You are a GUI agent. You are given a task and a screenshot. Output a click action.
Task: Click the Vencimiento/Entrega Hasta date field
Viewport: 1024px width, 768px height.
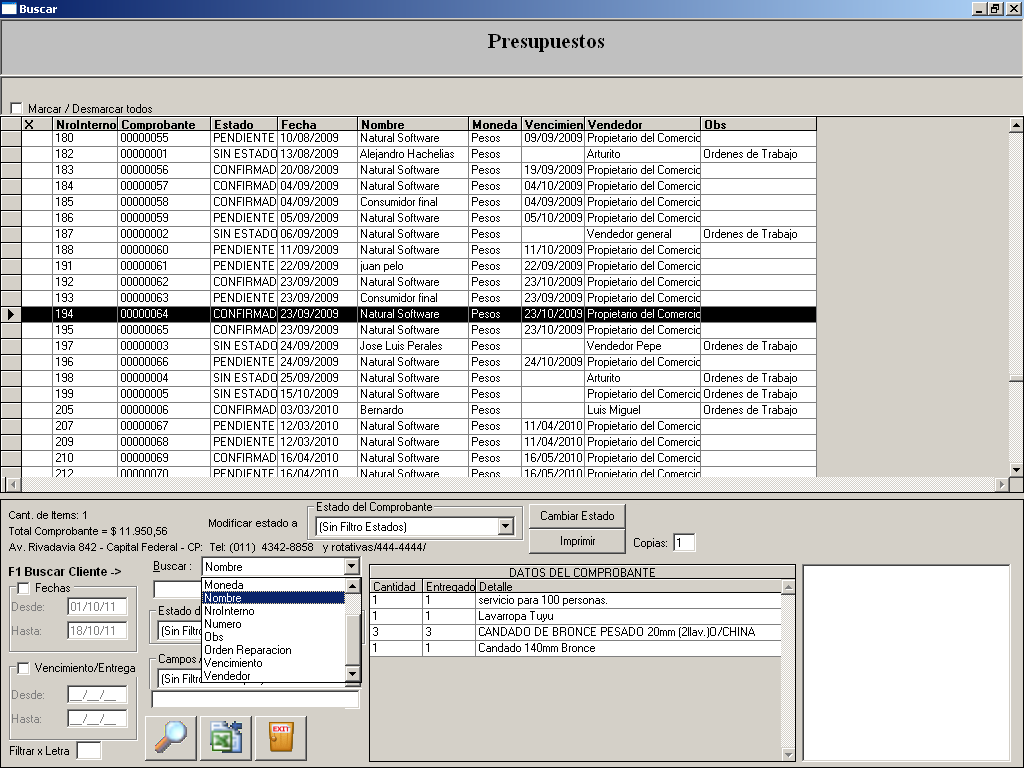(x=97, y=719)
